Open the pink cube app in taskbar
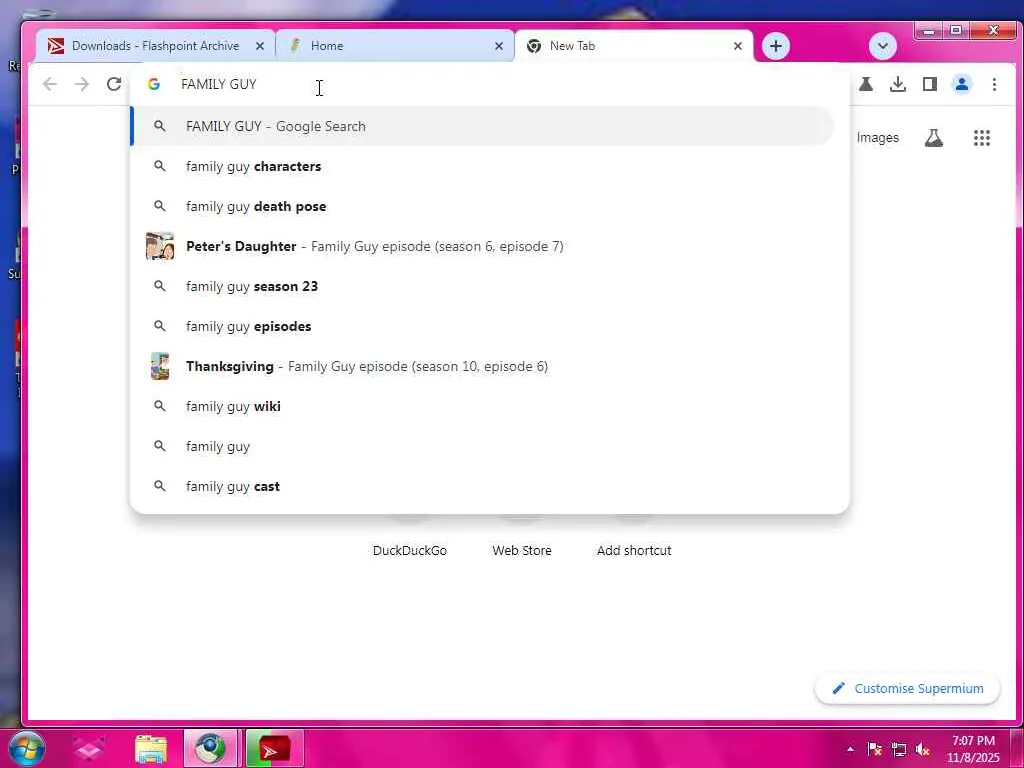The width and height of the screenshot is (1024, 768). click(89, 750)
